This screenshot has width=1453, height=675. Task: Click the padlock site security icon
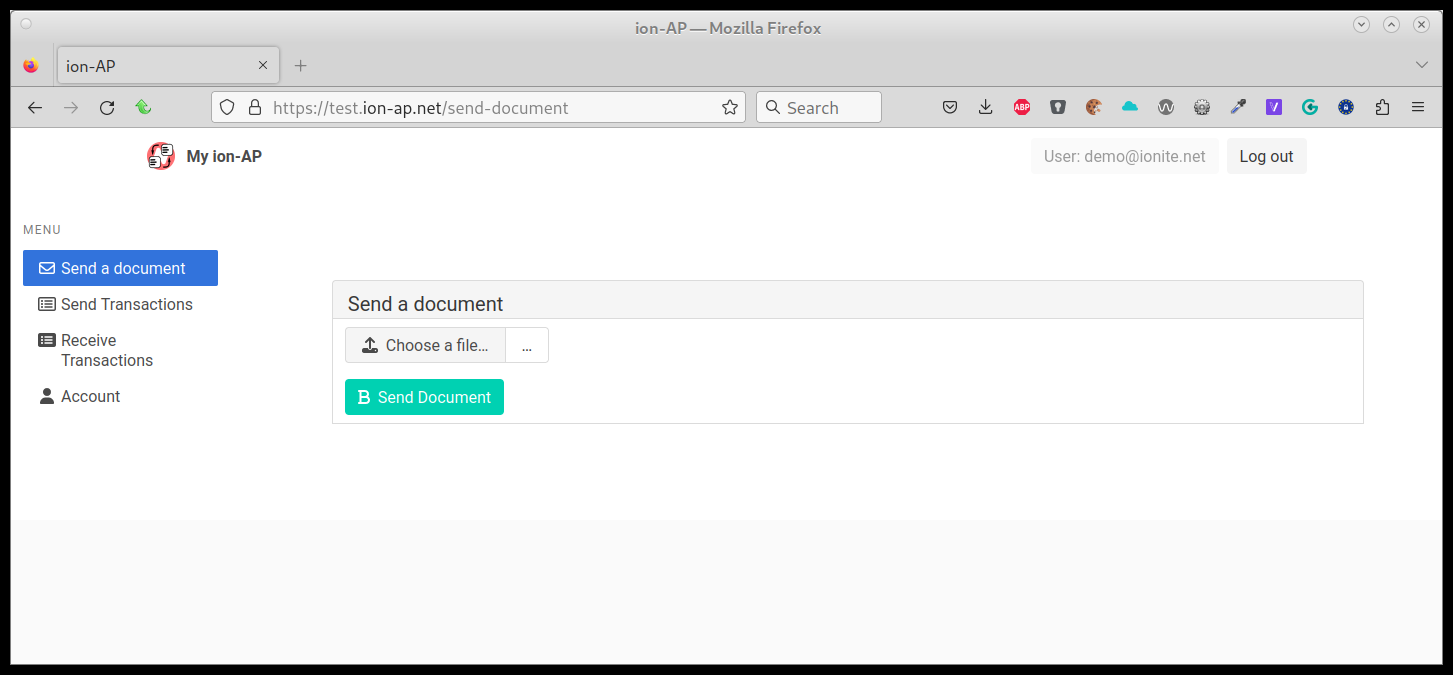pyautogui.click(x=254, y=107)
